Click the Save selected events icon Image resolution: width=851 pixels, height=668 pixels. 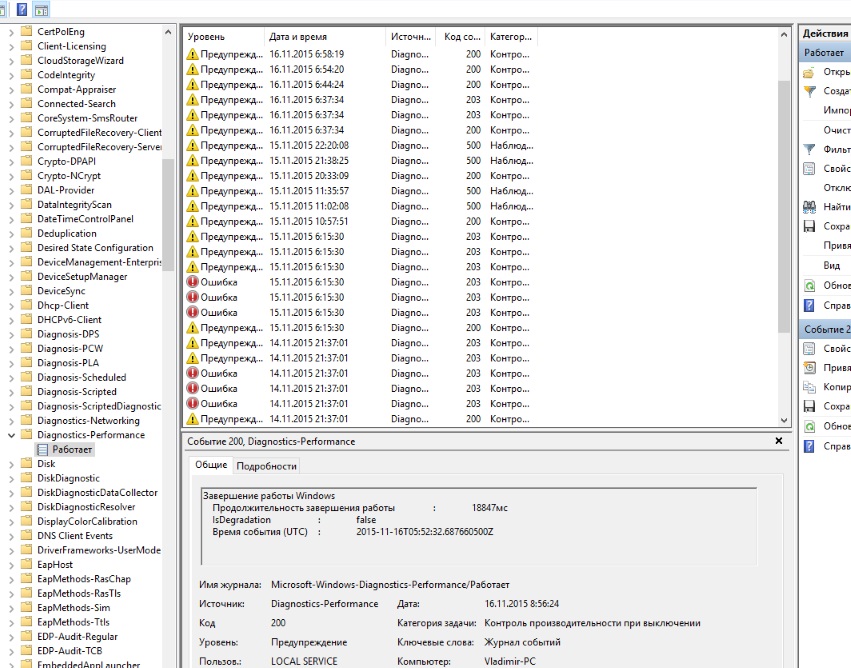pos(809,406)
